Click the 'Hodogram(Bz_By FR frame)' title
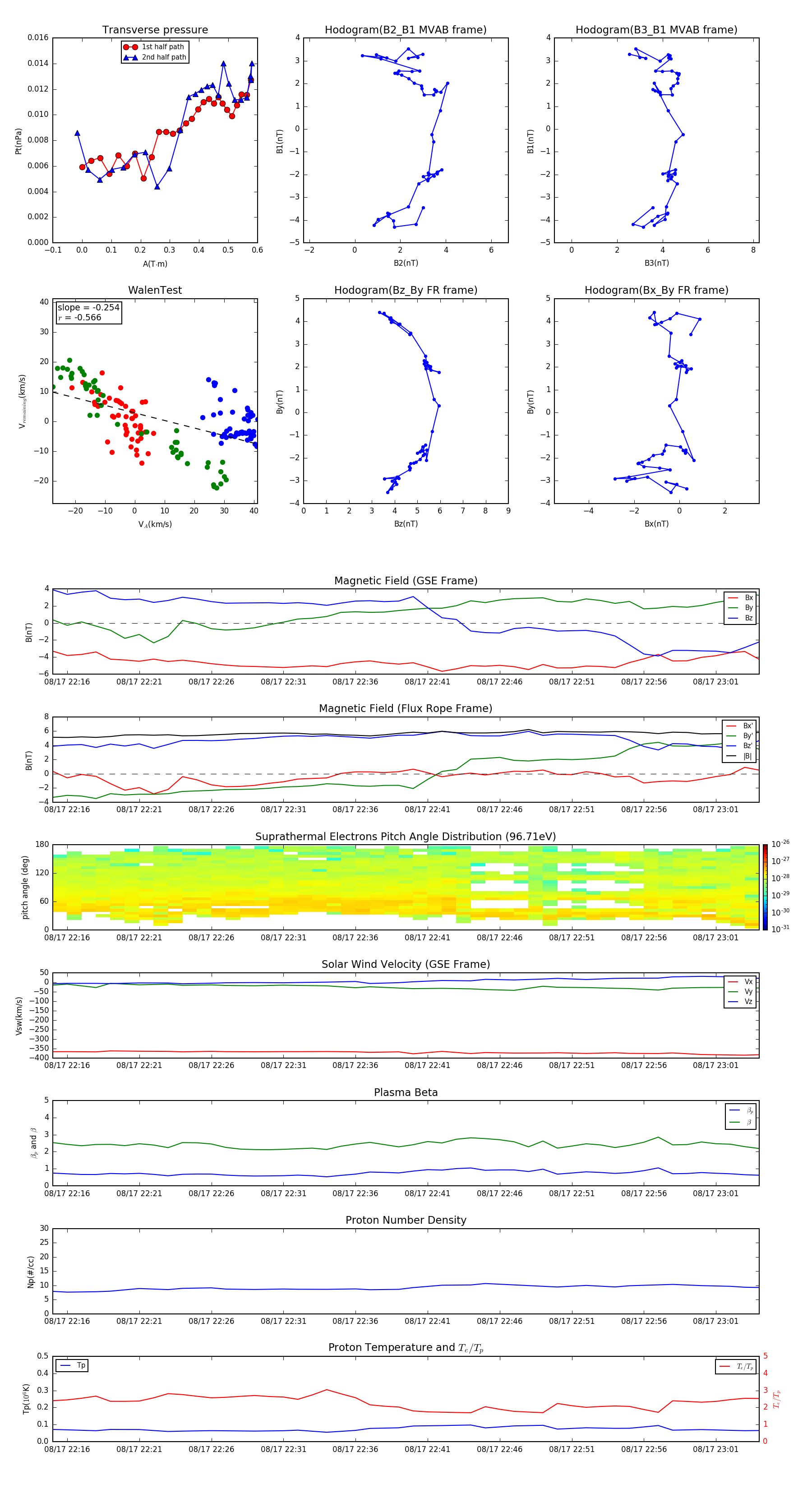Image resolution: width=812 pixels, height=1489 pixels. click(406, 290)
